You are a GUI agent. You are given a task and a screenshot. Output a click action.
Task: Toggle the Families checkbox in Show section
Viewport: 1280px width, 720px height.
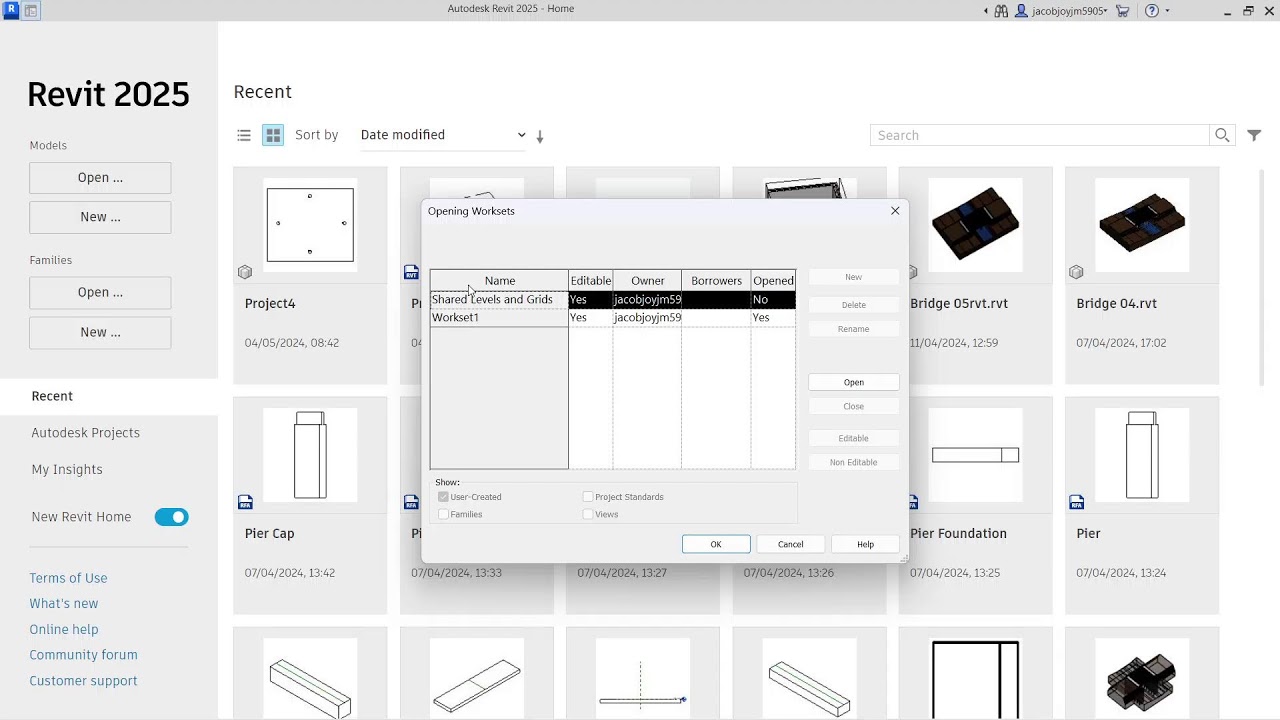pyautogui.click(x=443, y=514)
